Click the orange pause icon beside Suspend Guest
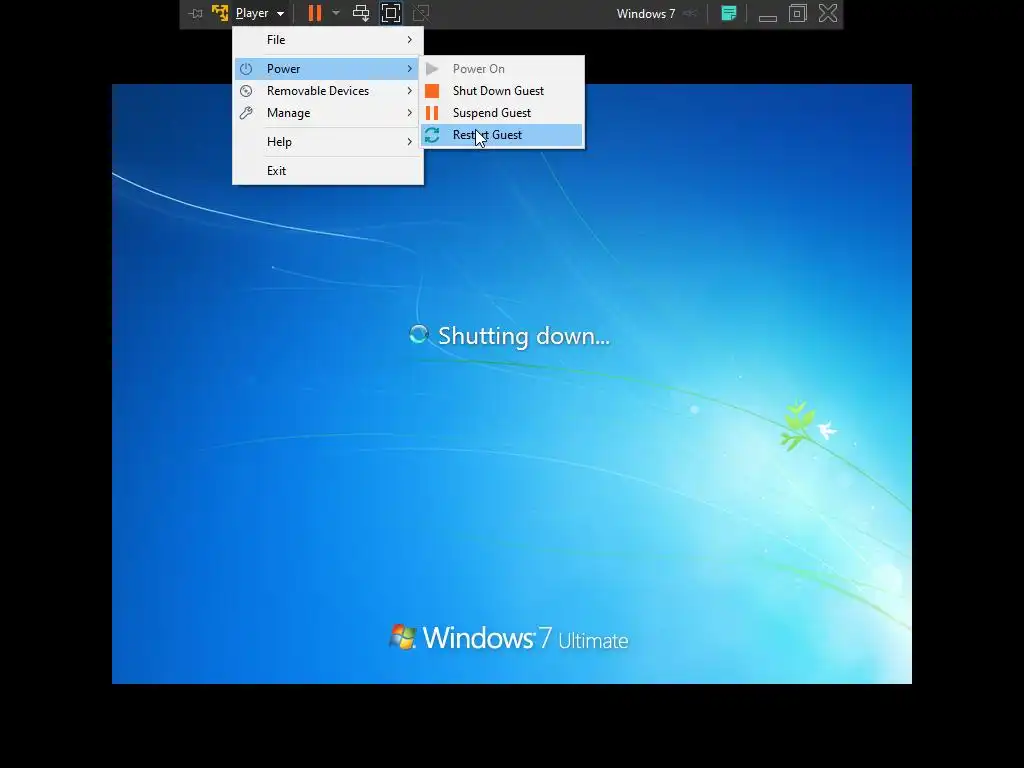The height and width of the screenshot is (768, 1024). pyautogui.click(x=432, y=113)
